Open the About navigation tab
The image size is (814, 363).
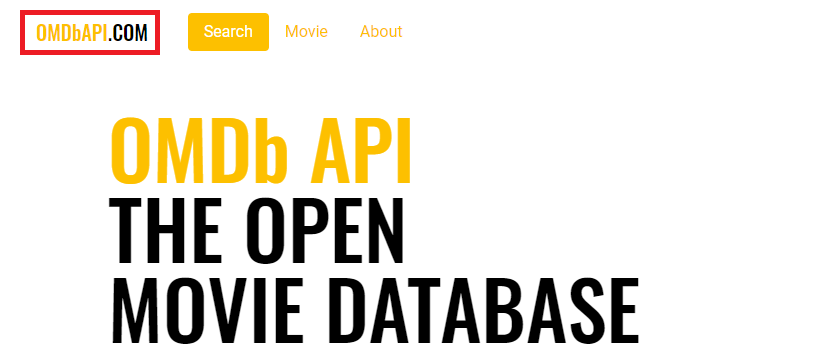coord(381,32)
